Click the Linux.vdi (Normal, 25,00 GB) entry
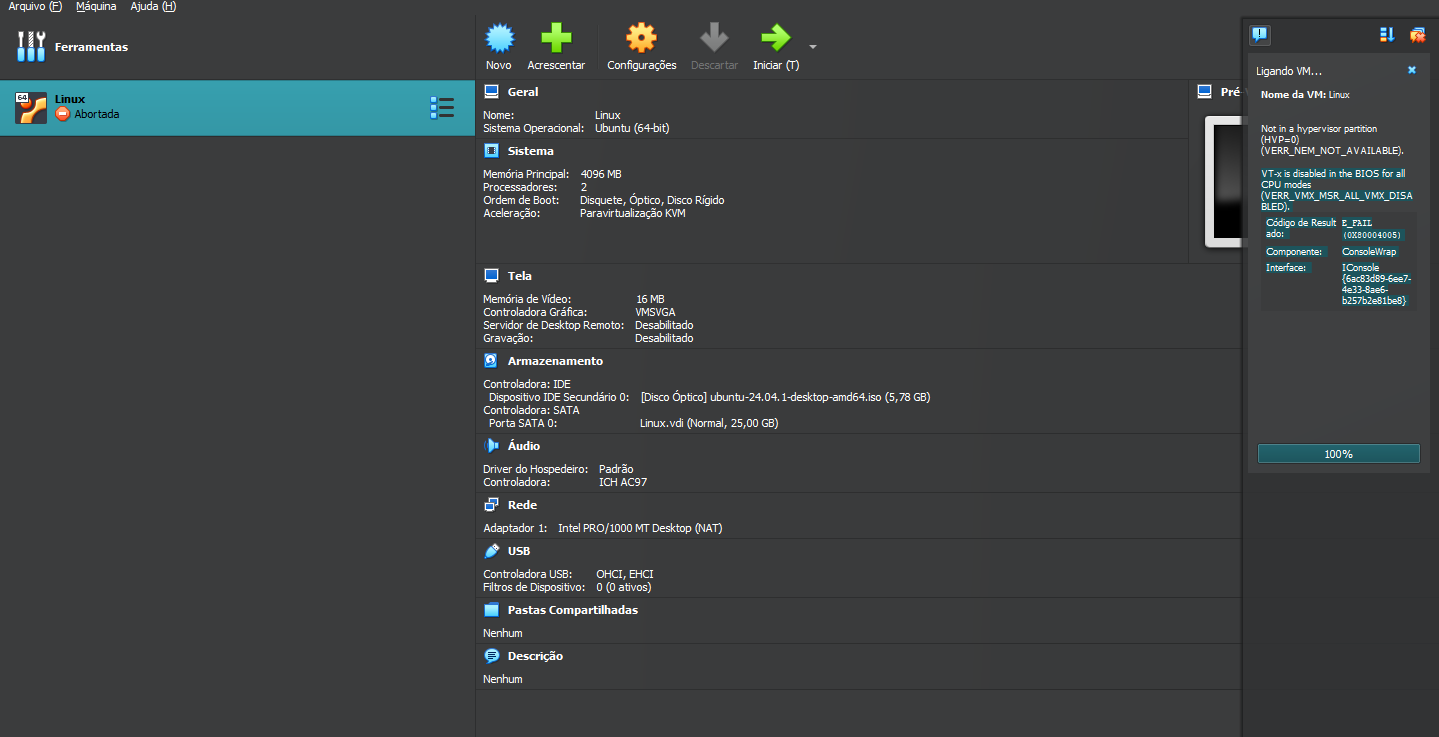The height and width of the screenshot is (737, 1439). (709, 423)
